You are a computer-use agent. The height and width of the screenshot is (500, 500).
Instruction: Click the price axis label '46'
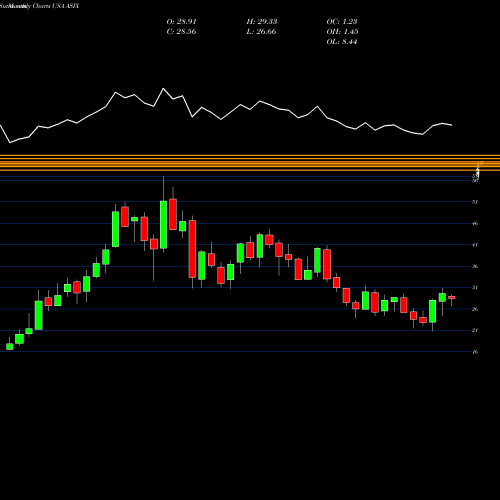pyautogui.click(x=475, y=223)
